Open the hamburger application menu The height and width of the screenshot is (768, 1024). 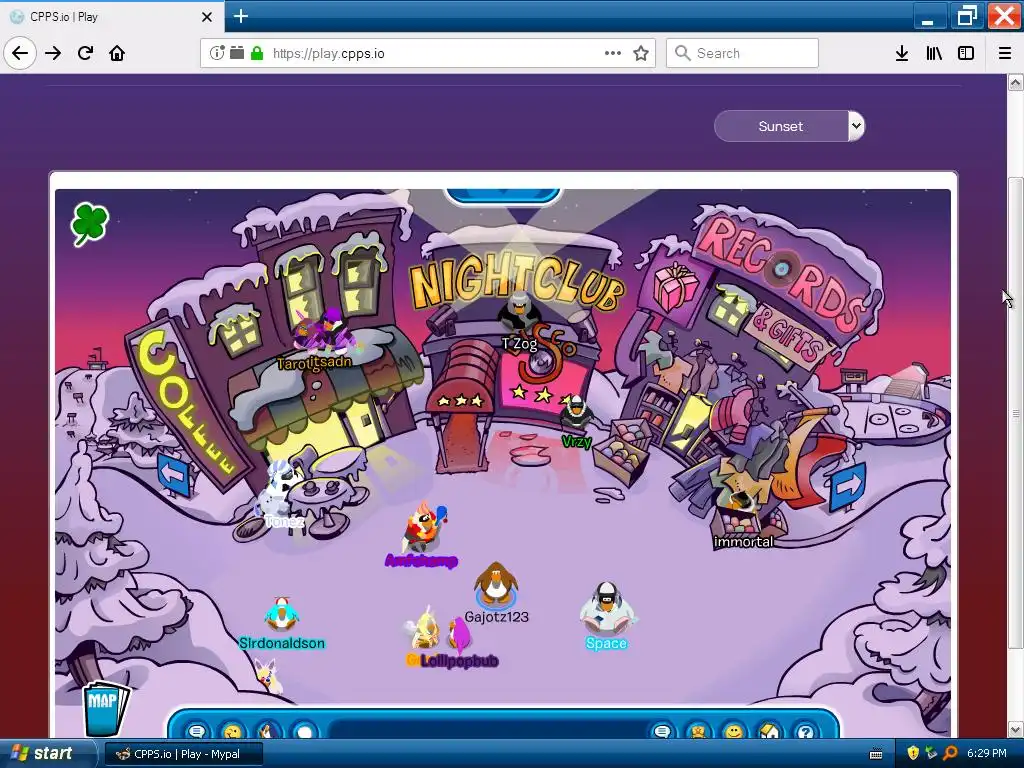click(1004, 53)
